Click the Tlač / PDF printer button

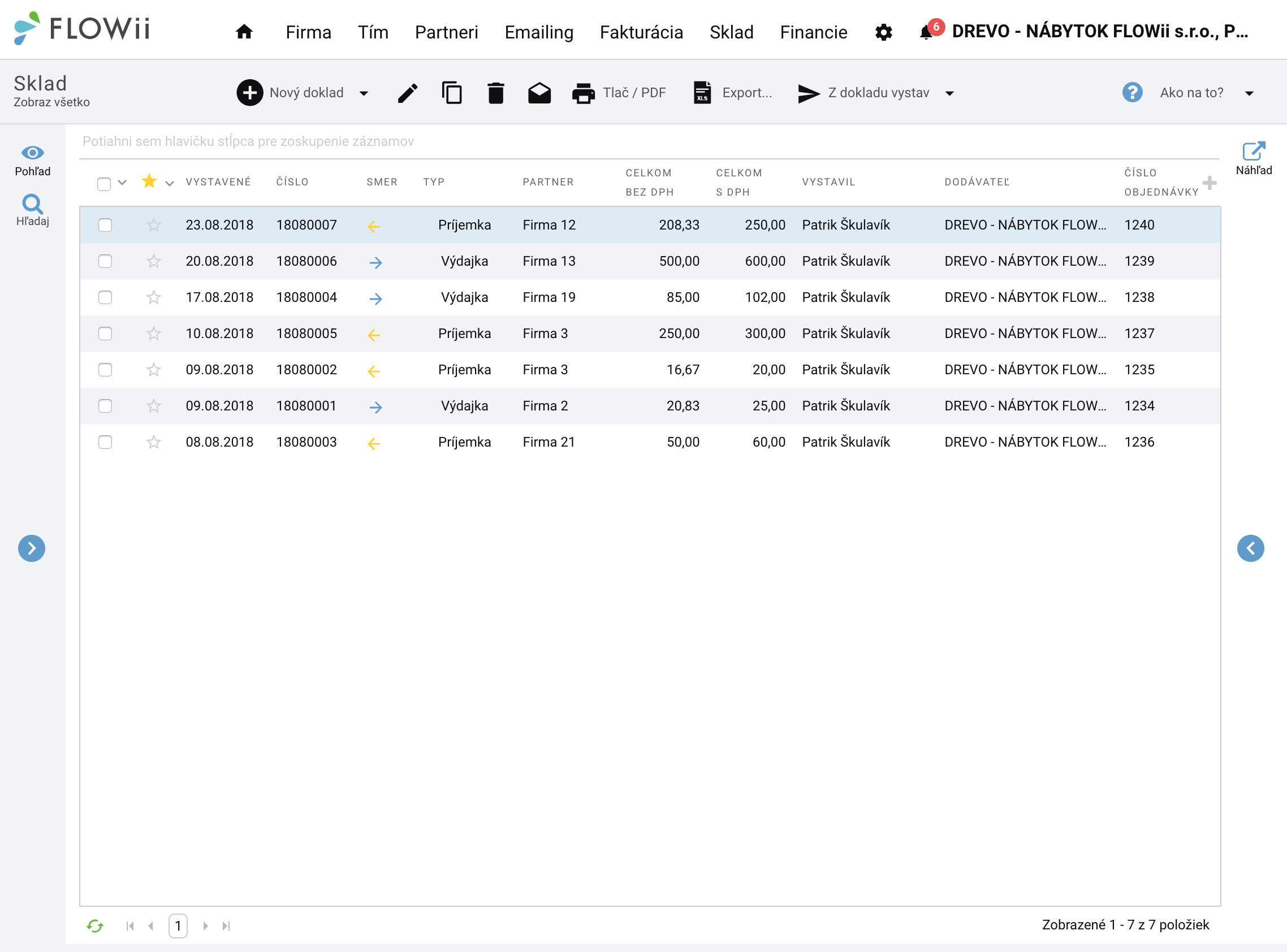619,93
